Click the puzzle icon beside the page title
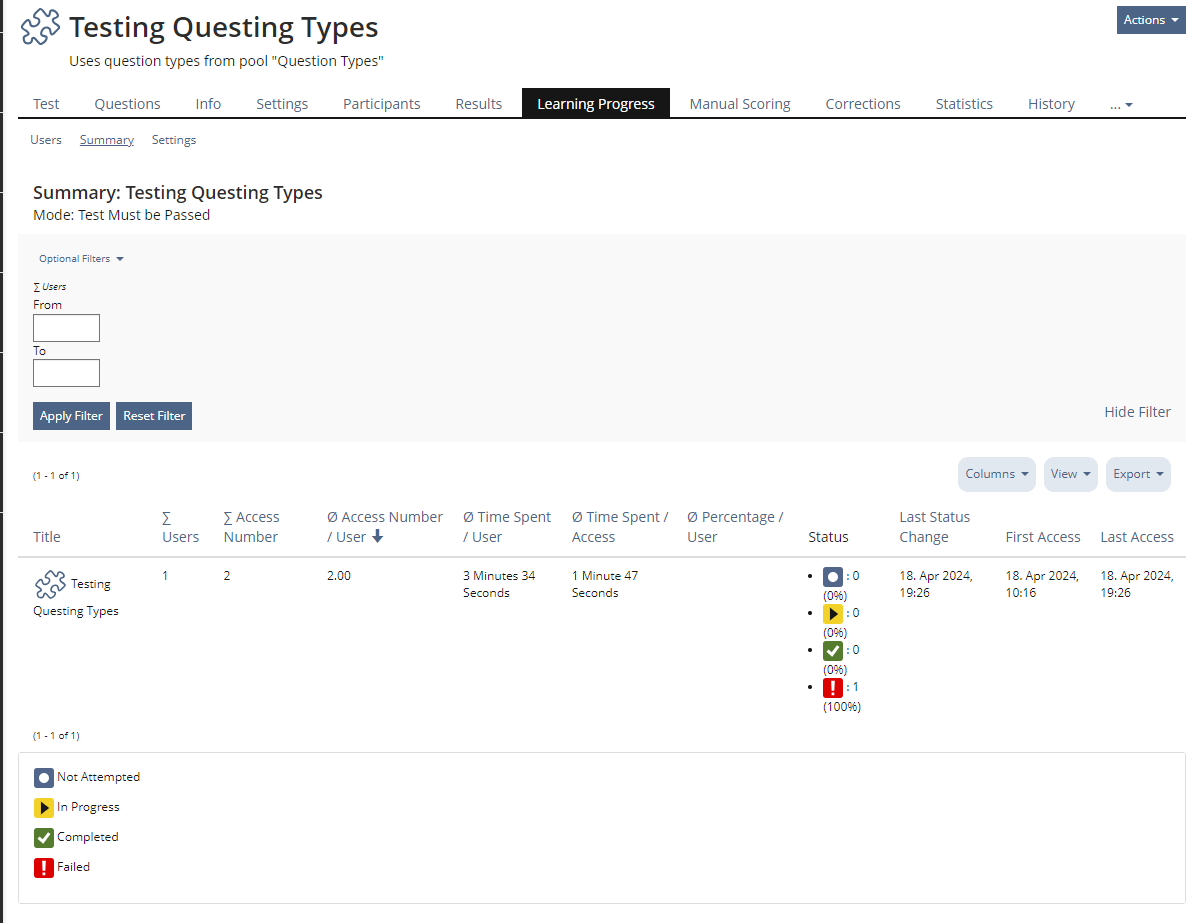This screenshot has height=923, width=1194. (x=41, y=27)
